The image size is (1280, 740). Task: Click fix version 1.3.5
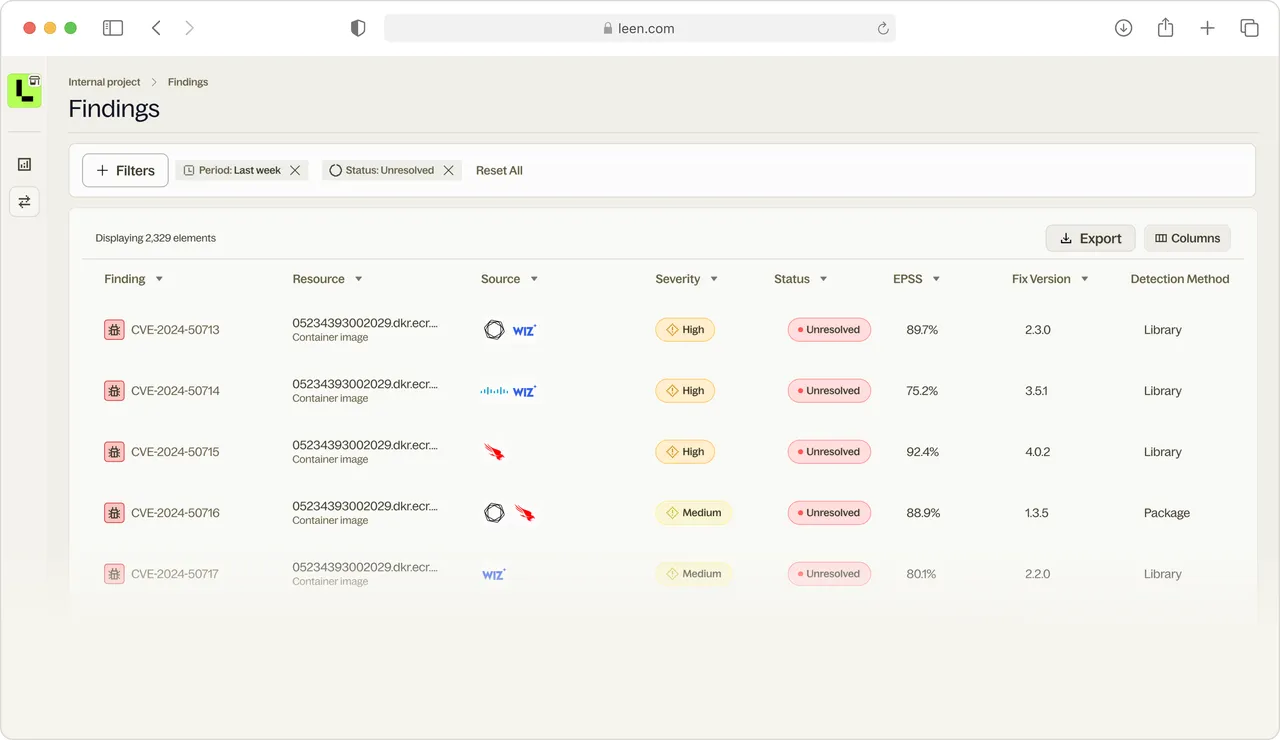[1037, 513]
